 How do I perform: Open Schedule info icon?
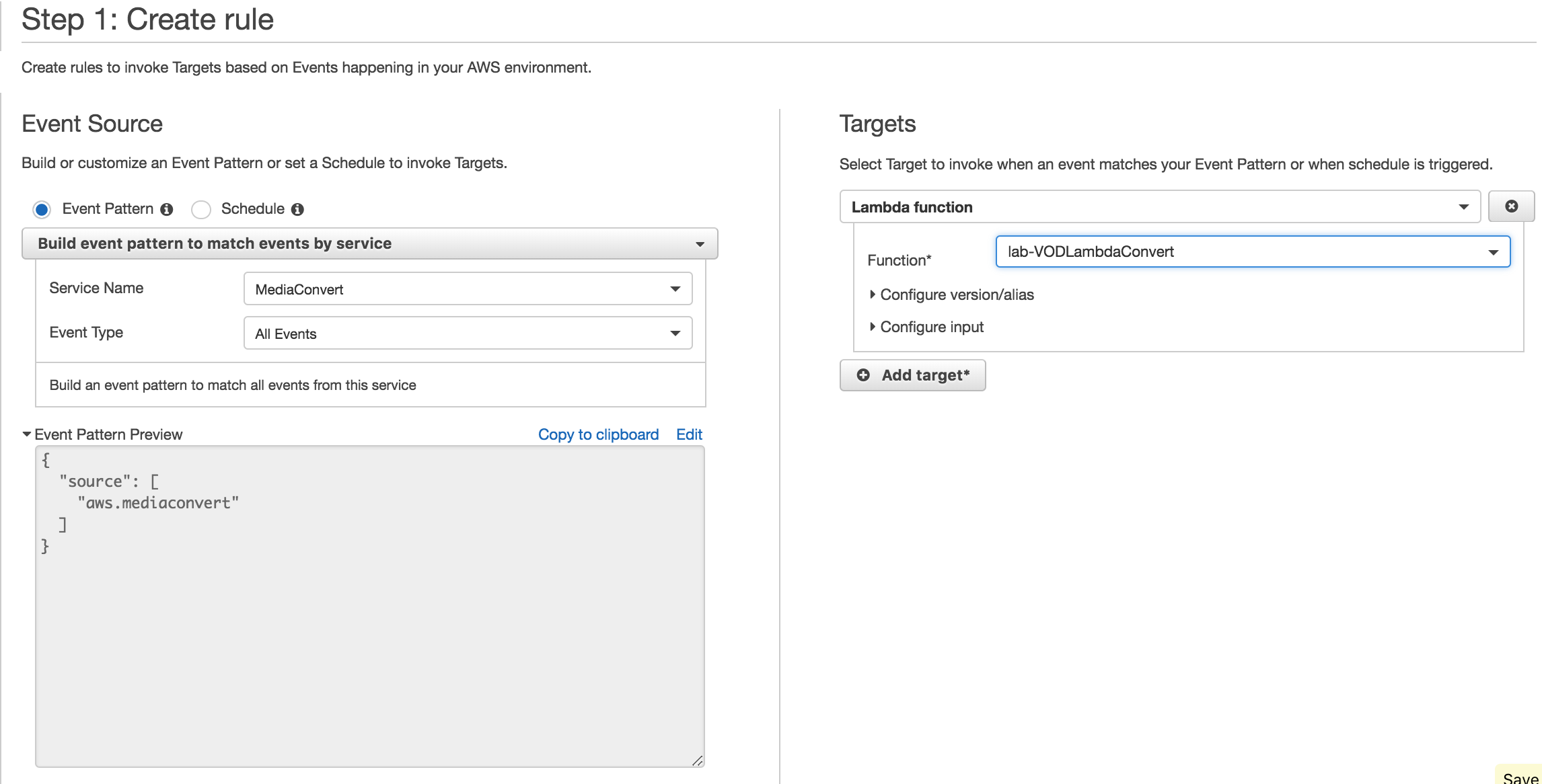tap(297, 210)
